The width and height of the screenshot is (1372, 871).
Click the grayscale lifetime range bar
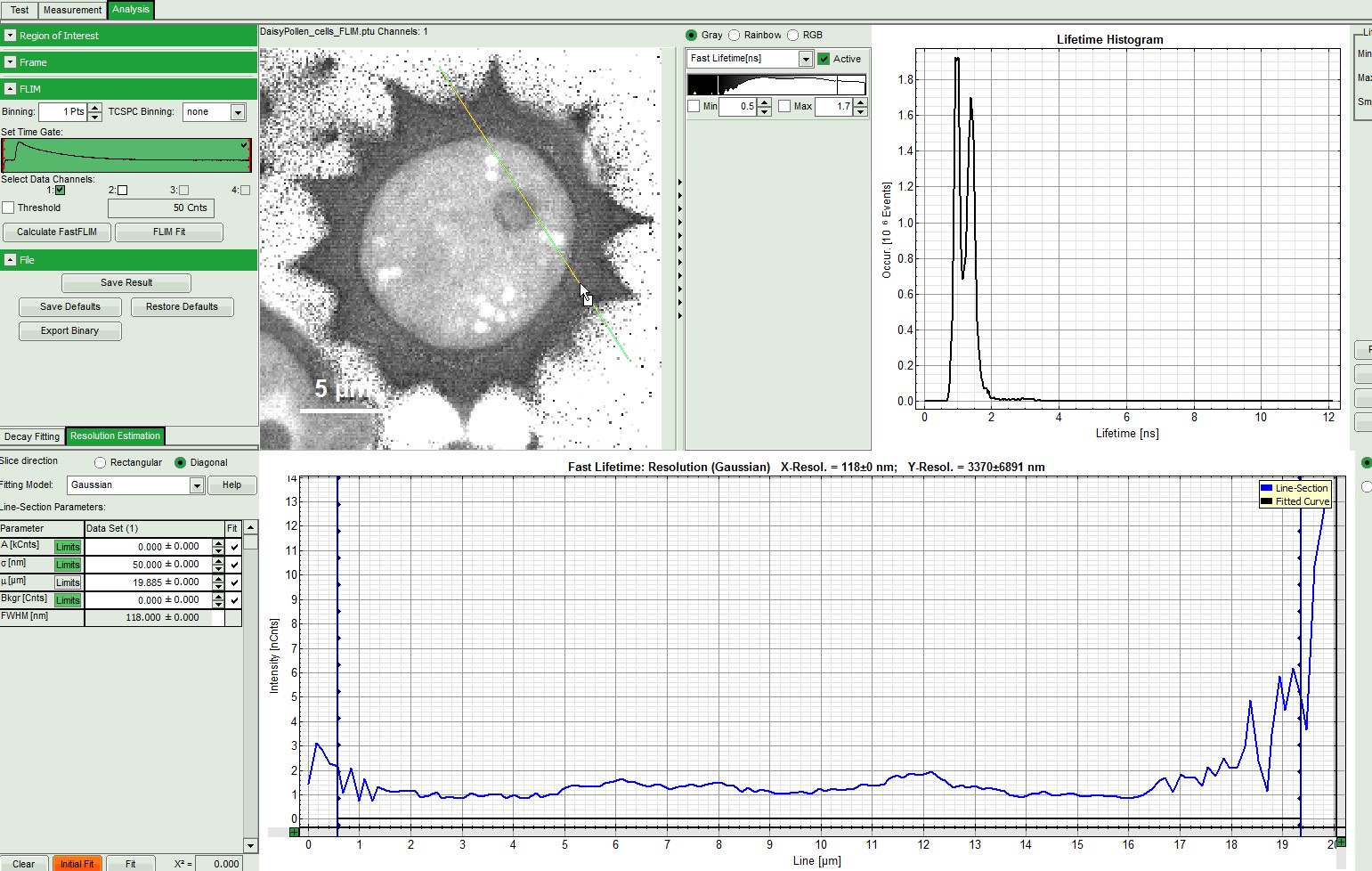[776, 85]
